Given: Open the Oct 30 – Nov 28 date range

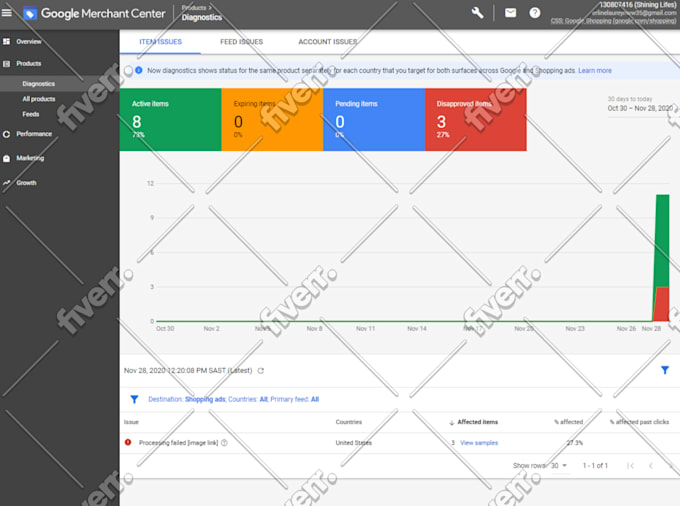Looking at the screenshot, I should click(x=640, y=108).
